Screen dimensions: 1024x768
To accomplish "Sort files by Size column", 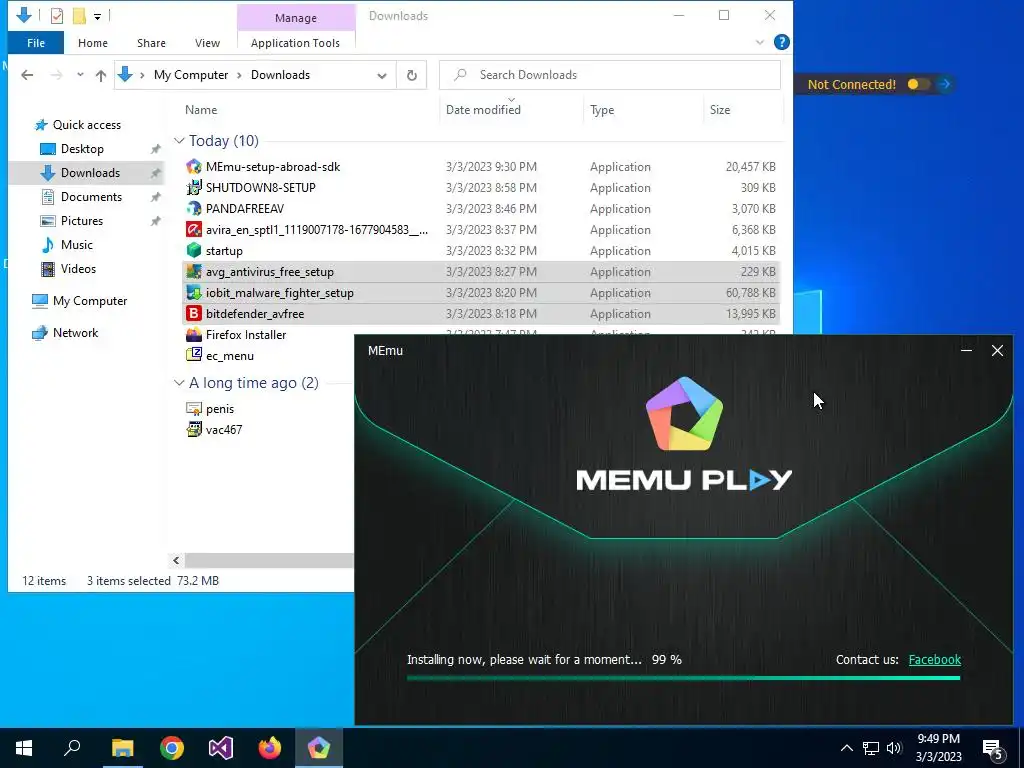I will 720,110.
